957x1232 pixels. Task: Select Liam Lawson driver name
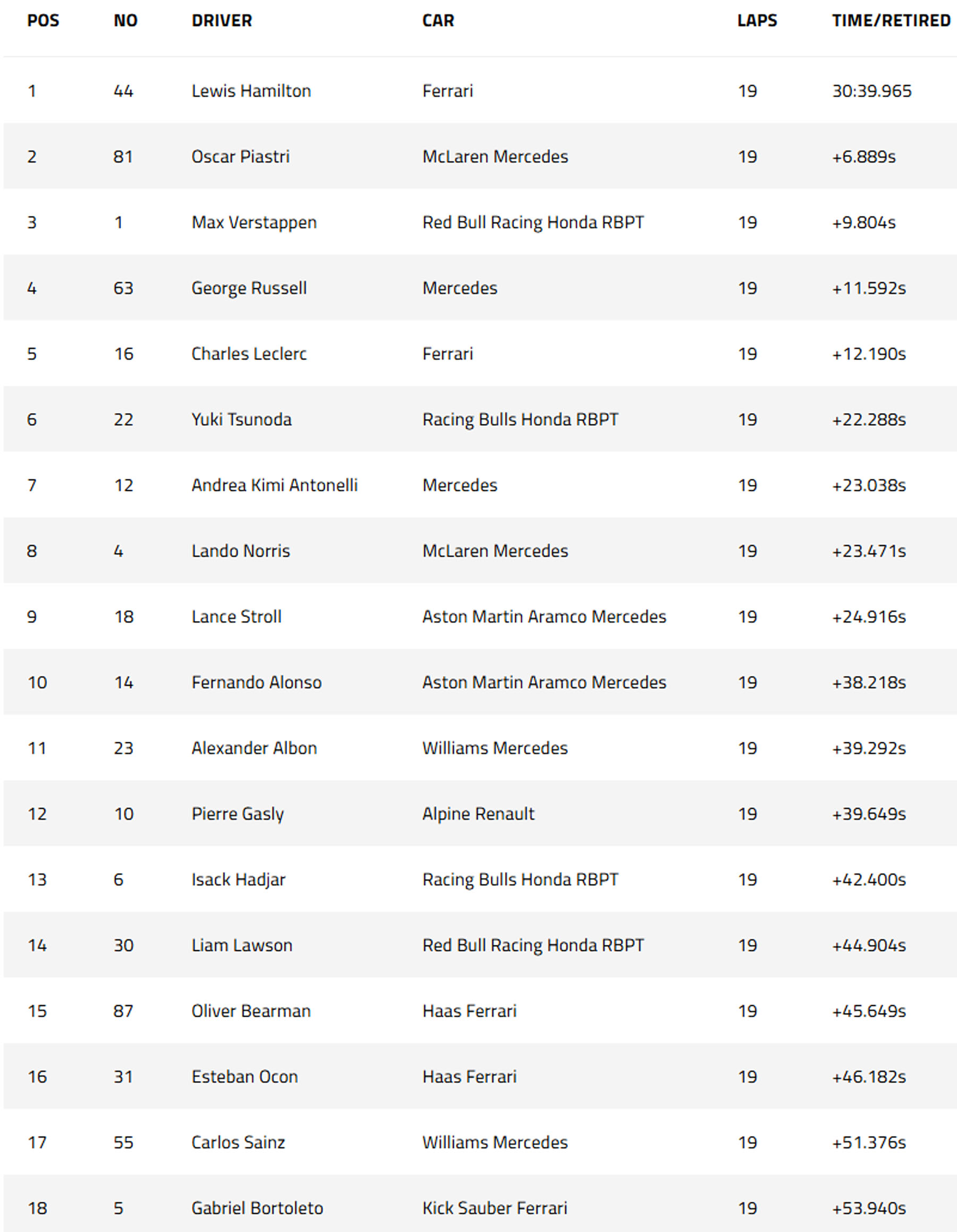[242, 945]
